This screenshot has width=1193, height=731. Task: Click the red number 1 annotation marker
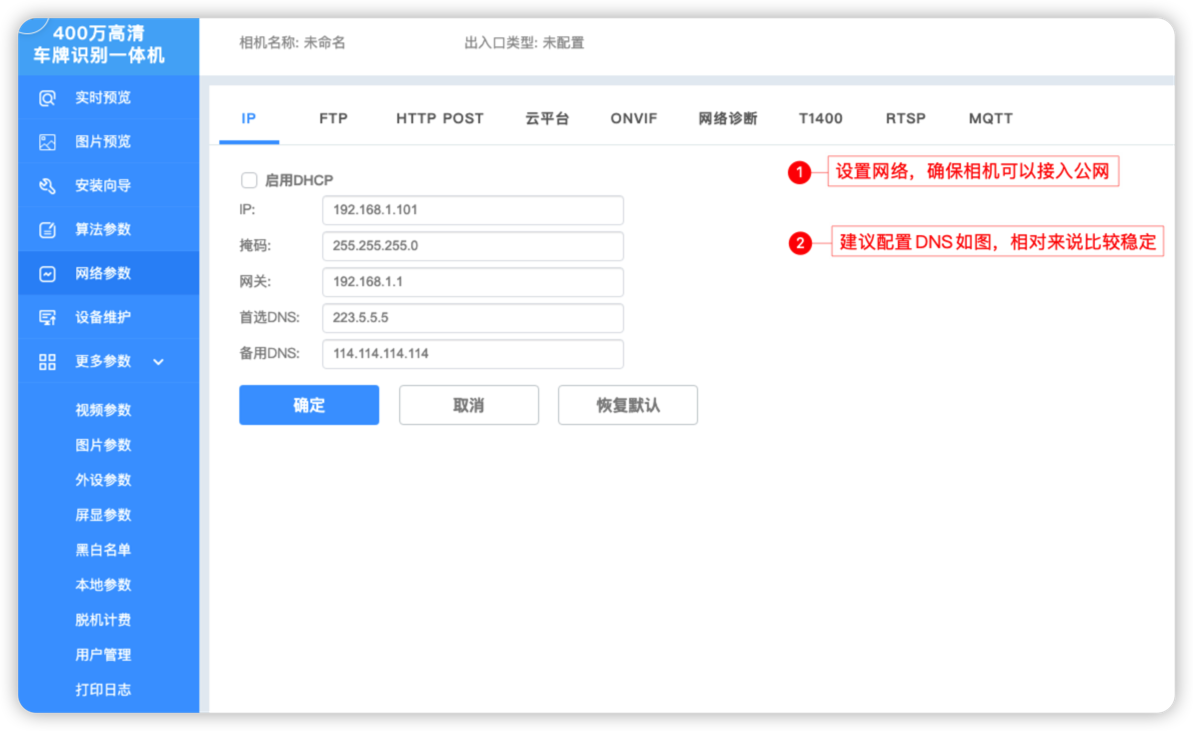click(799, 173)
